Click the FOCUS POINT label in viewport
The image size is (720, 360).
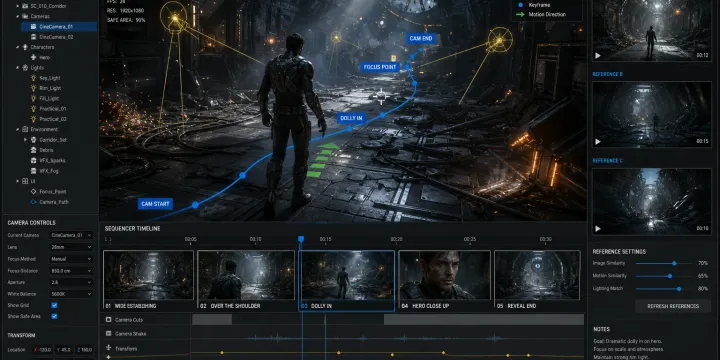coord(380,67)
